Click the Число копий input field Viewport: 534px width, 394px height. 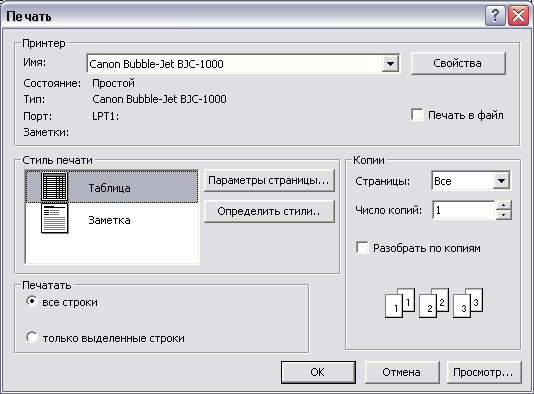pos(464,210)
